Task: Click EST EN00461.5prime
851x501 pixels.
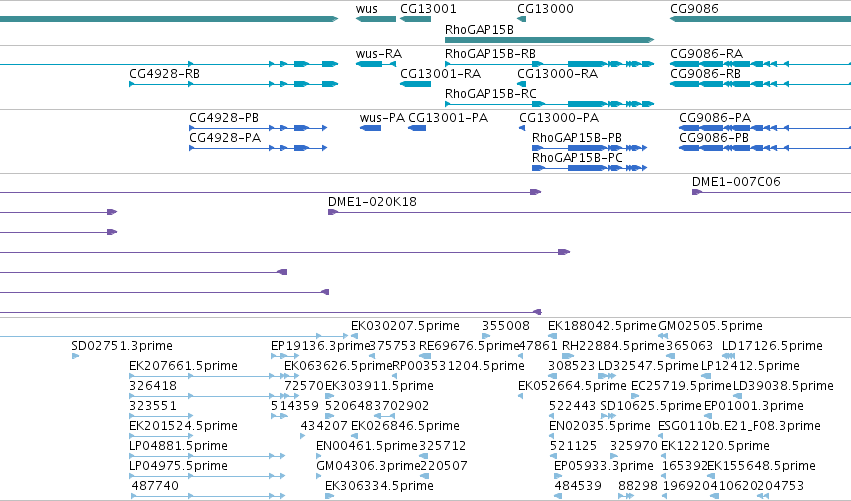Action: tap(367, 446)
